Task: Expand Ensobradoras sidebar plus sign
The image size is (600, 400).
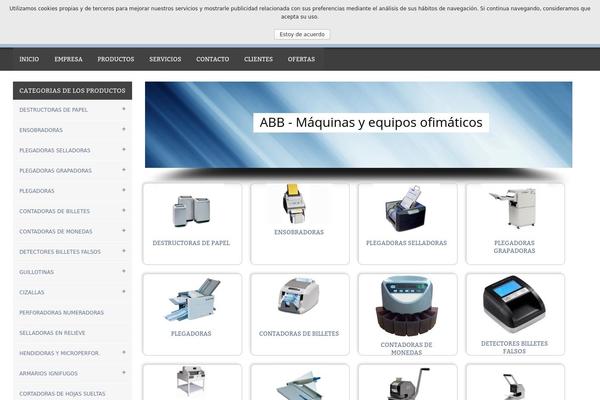Action: coord(124,129)
